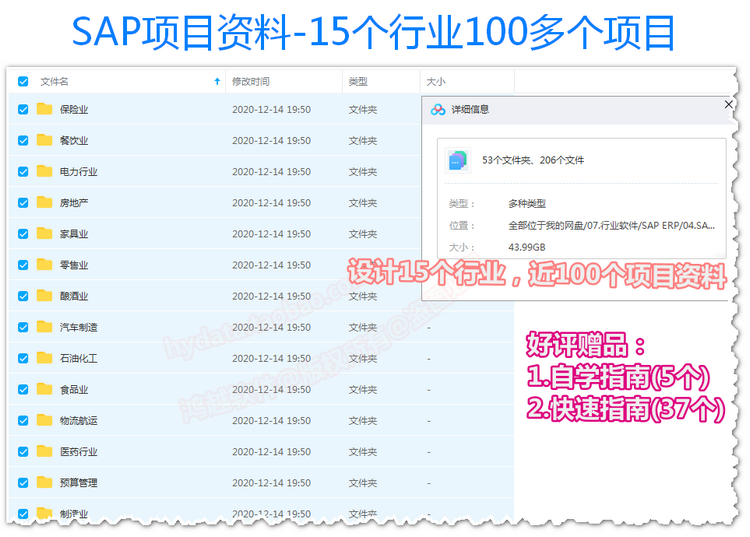Click the 53个文件夹、206个文件 summary text

(x=533, y=160)
